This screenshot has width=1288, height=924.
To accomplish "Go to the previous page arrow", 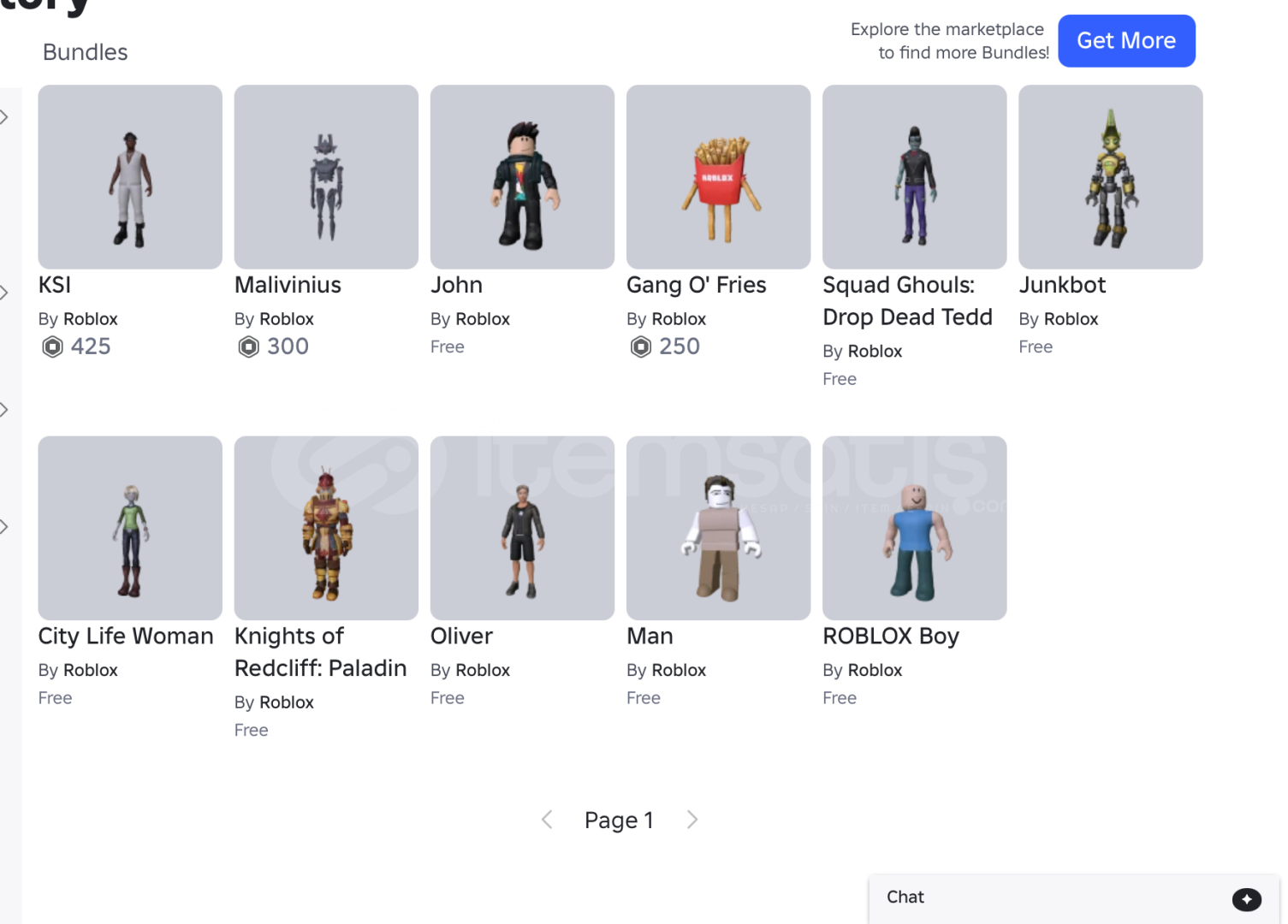I will click(547, 820).
